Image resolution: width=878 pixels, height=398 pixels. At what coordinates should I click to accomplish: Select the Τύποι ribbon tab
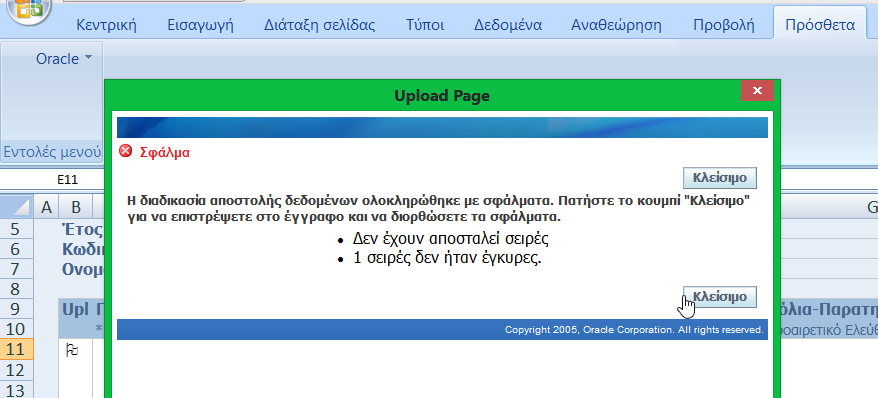click(x=425, y=25)
